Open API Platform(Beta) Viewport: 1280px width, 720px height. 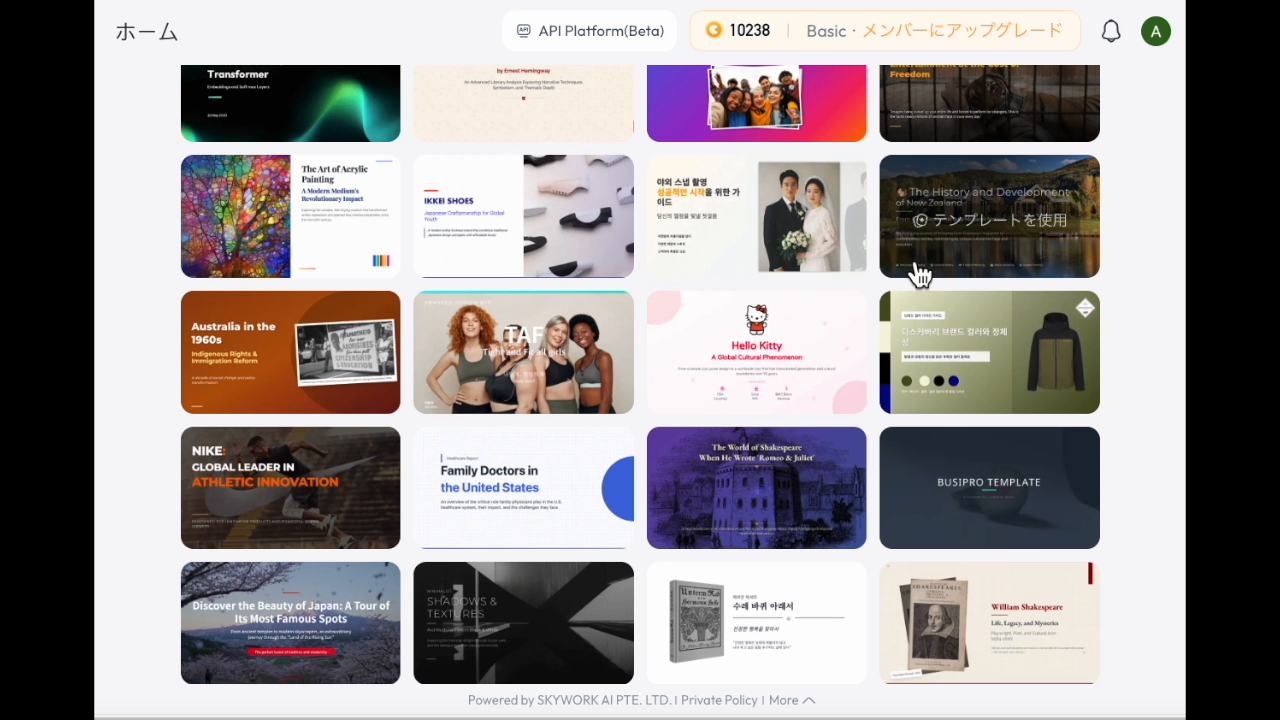[x=590, y=31]
